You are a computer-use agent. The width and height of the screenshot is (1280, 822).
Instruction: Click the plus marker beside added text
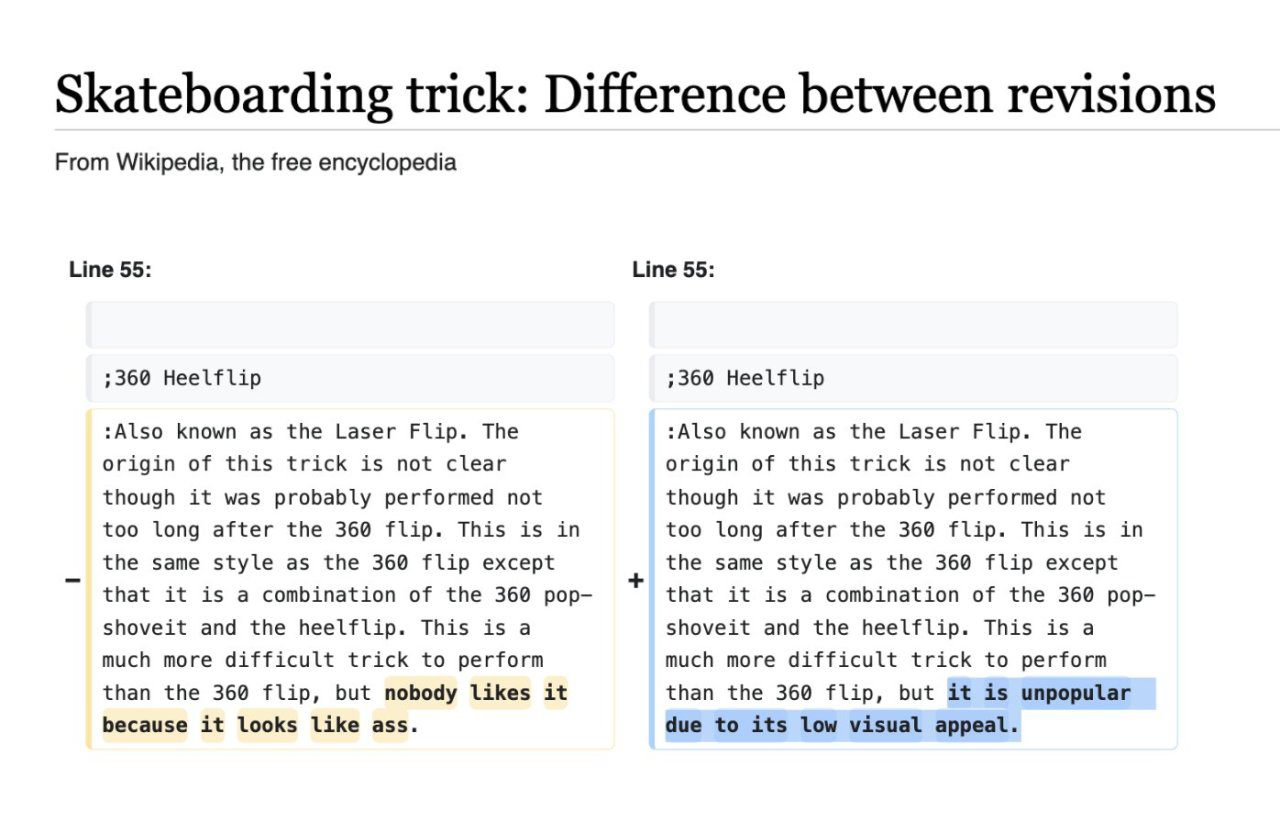[636, 580]
